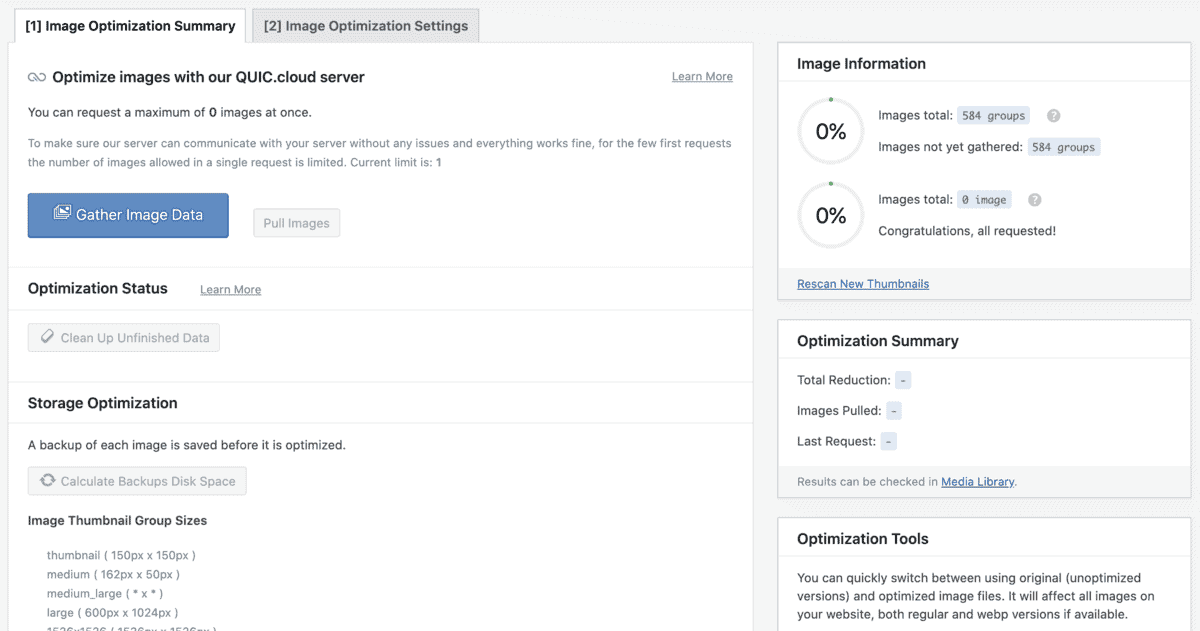Click the Rescan New Thumbnails link
The image size is (1200, 631).
pos(863,284)
